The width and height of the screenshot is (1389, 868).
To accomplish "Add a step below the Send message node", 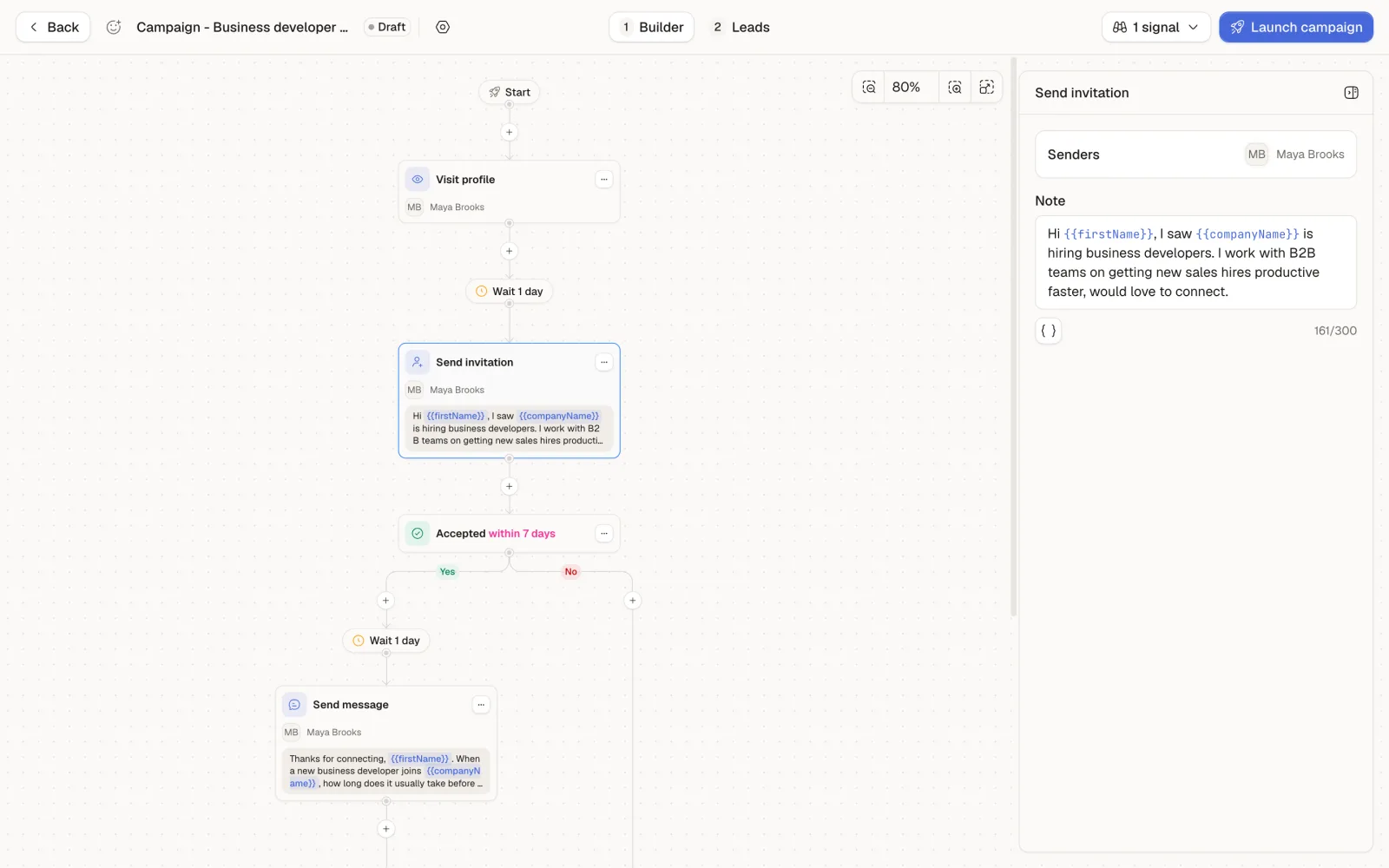I will coord(386,829).
